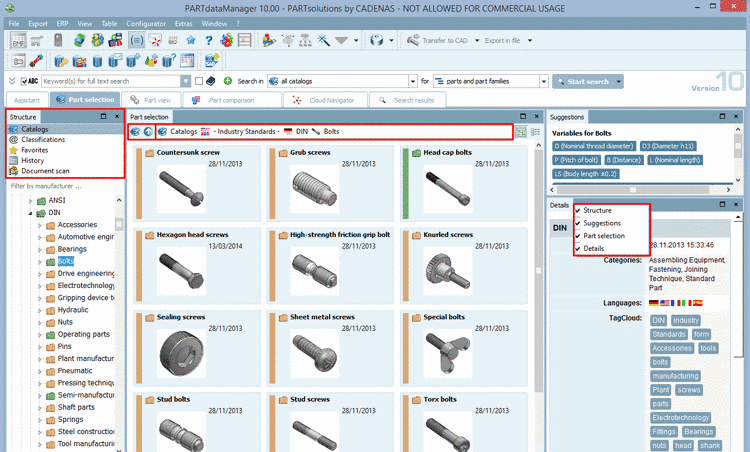Image resolution: width=750 pixels, height=452 pixels.
Task: Click the green plus icon in search bar
Action: tap(228, 81)
